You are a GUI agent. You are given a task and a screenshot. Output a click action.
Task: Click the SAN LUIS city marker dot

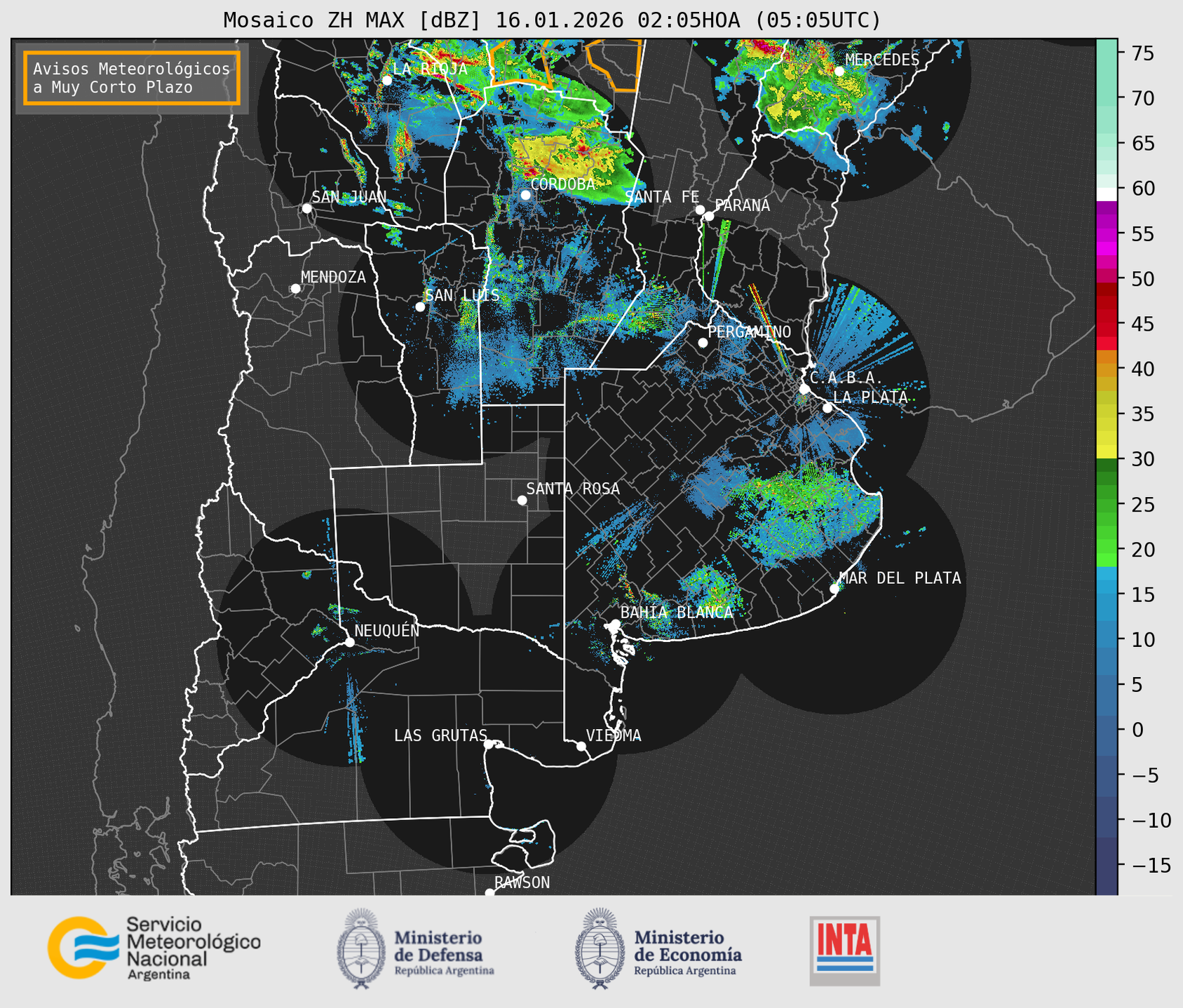tap(420, 307)
